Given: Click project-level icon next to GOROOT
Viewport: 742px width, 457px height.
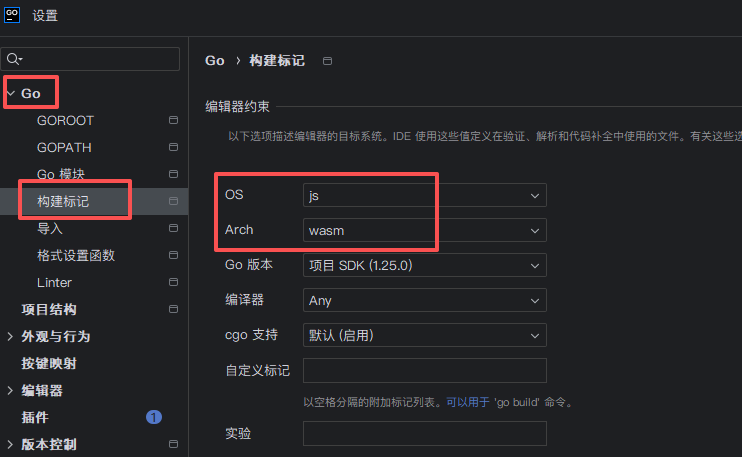Looking at the screenshot, I should coord(173,120).
